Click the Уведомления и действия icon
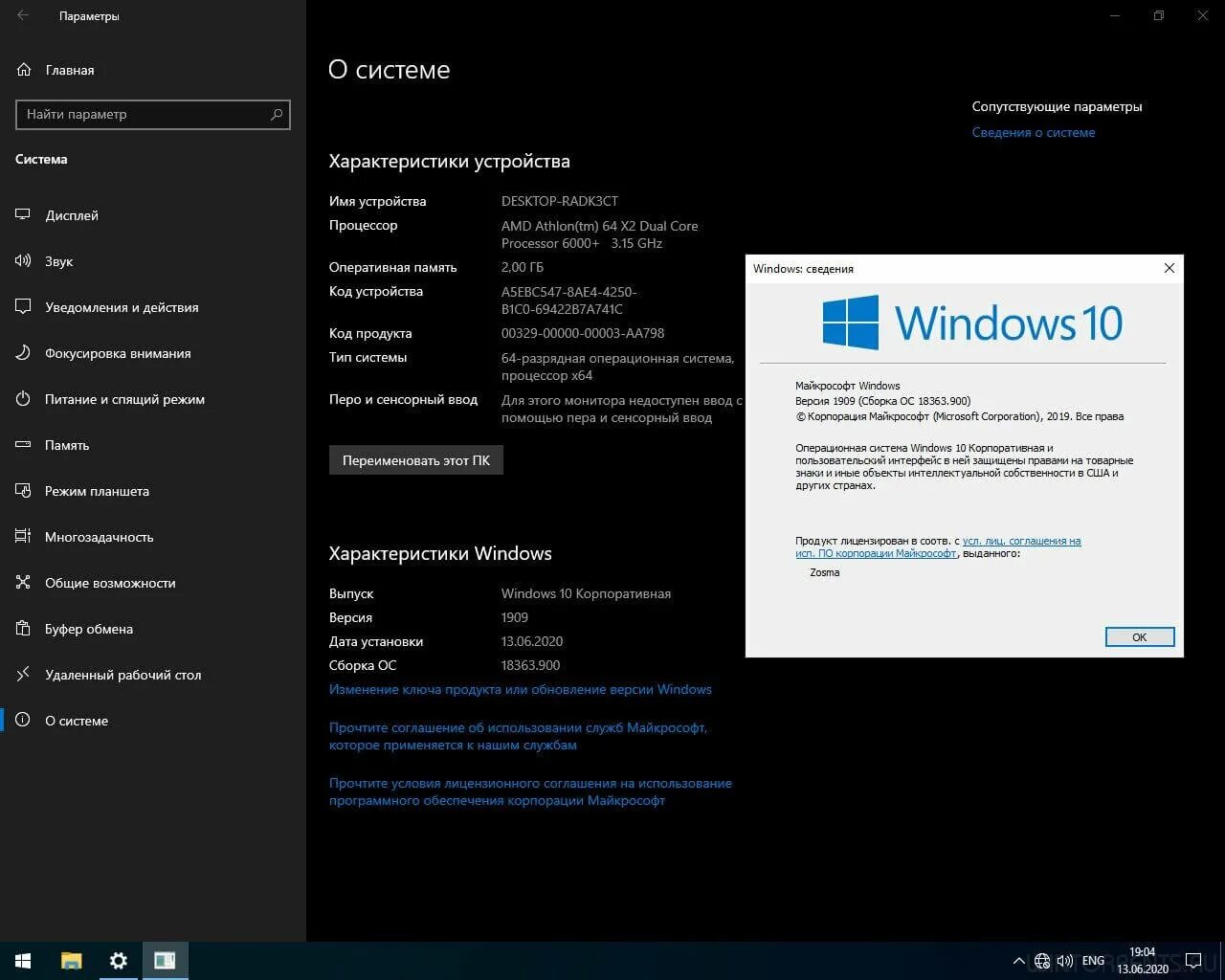Screen dimensions: 1225x980 [24, 307]
